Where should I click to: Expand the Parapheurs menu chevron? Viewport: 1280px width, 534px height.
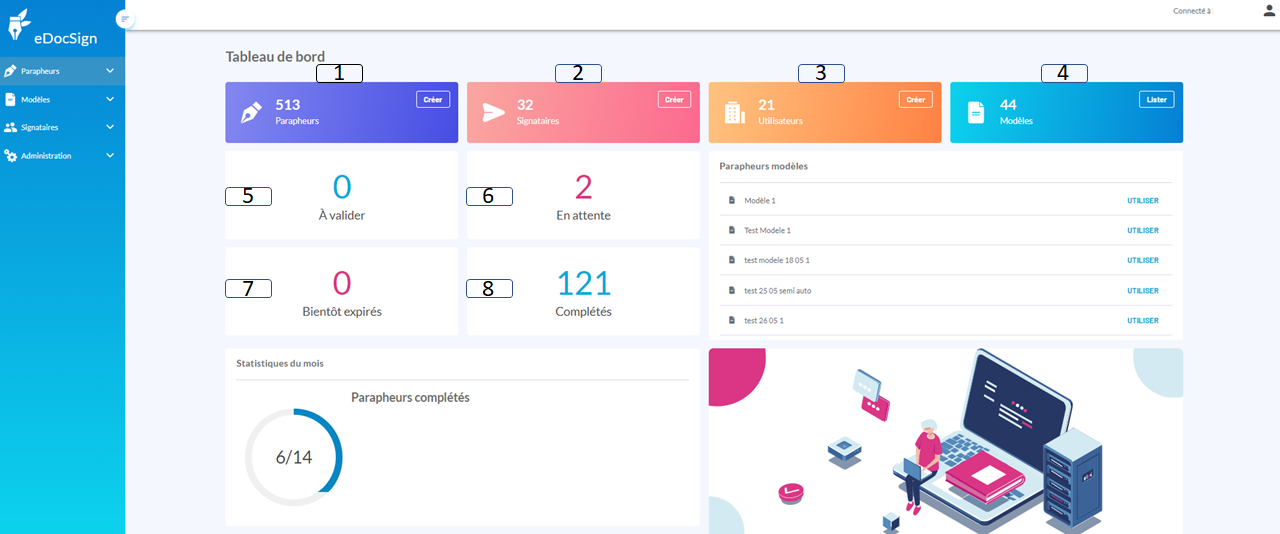[110, 71]
